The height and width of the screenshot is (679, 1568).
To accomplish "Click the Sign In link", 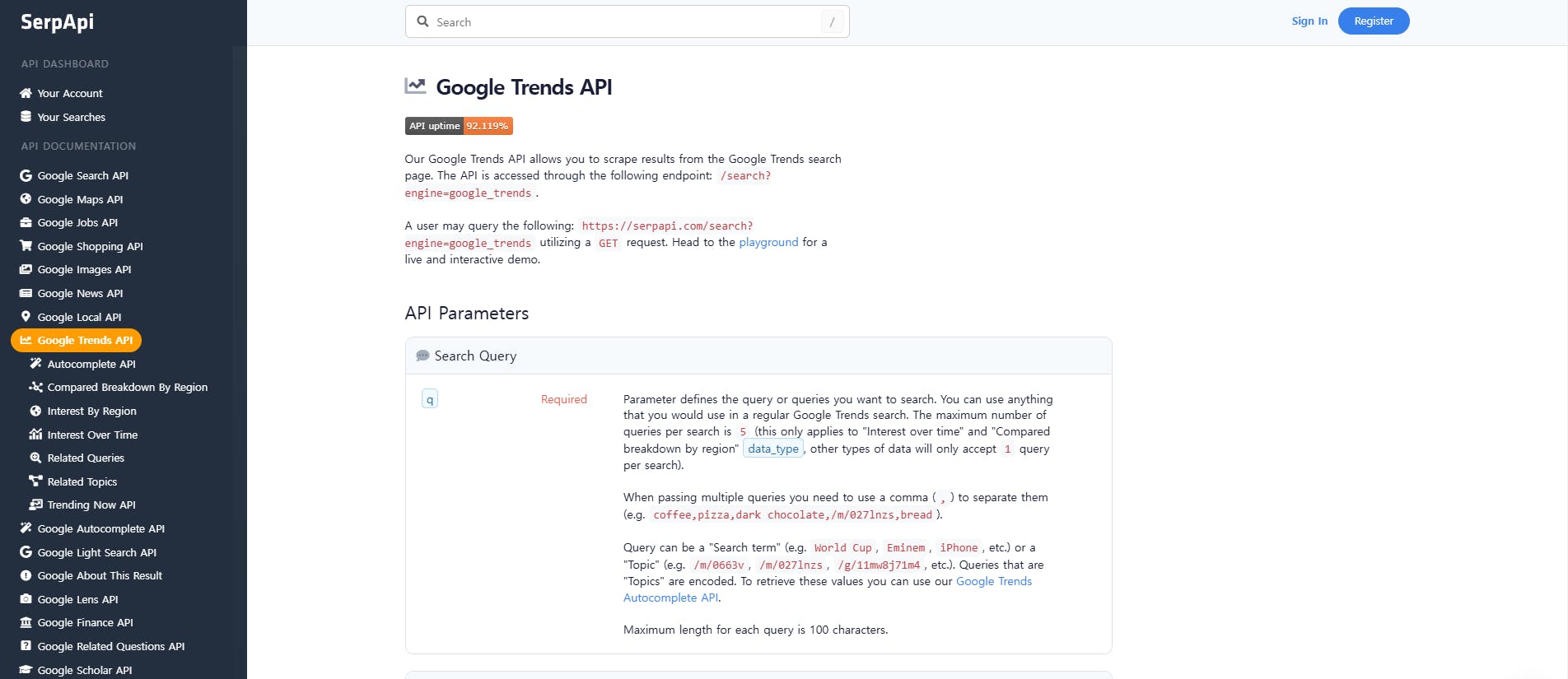I will [1309, 21].
